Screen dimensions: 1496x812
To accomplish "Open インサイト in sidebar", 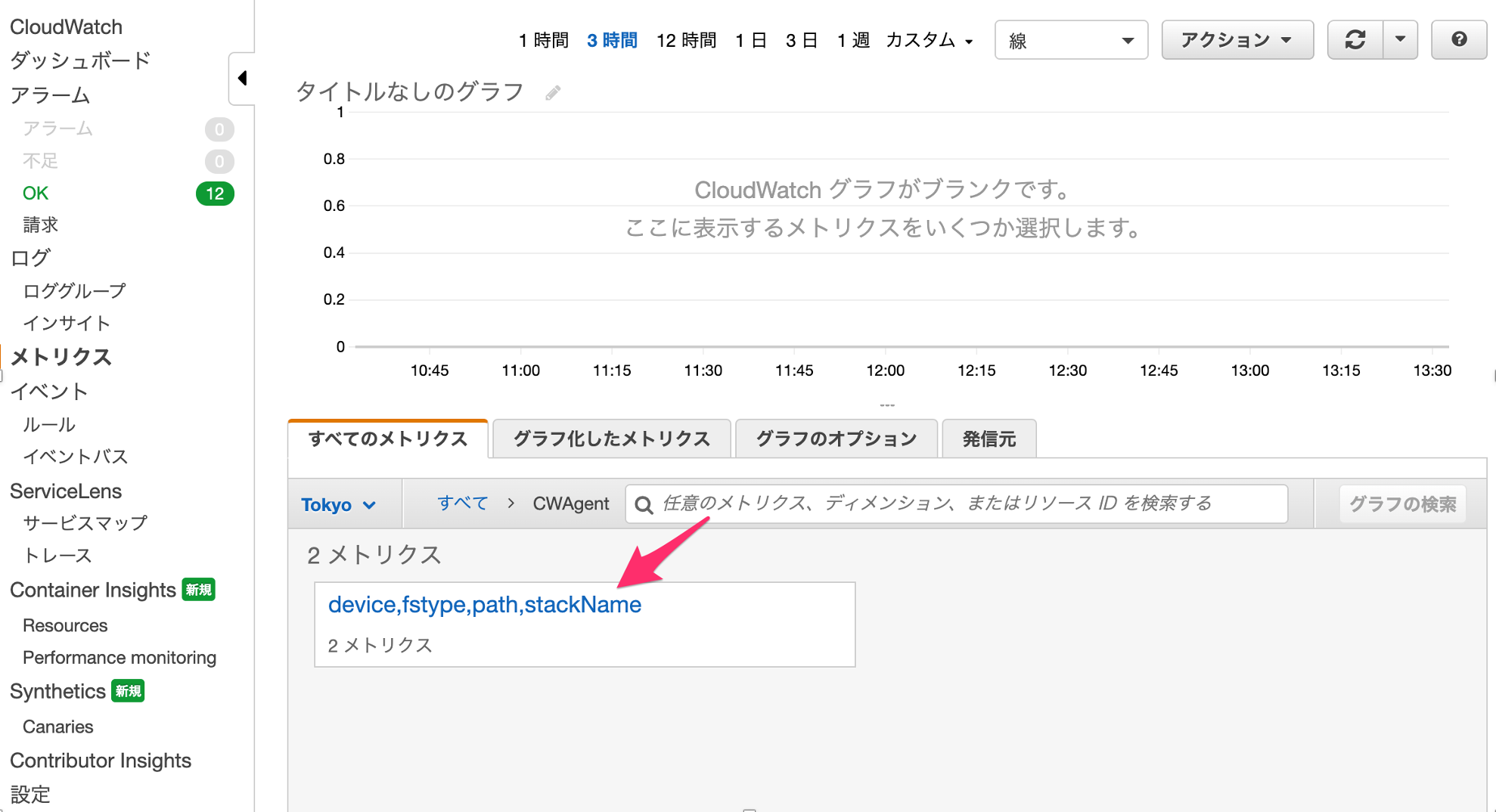I will [67, 324].
